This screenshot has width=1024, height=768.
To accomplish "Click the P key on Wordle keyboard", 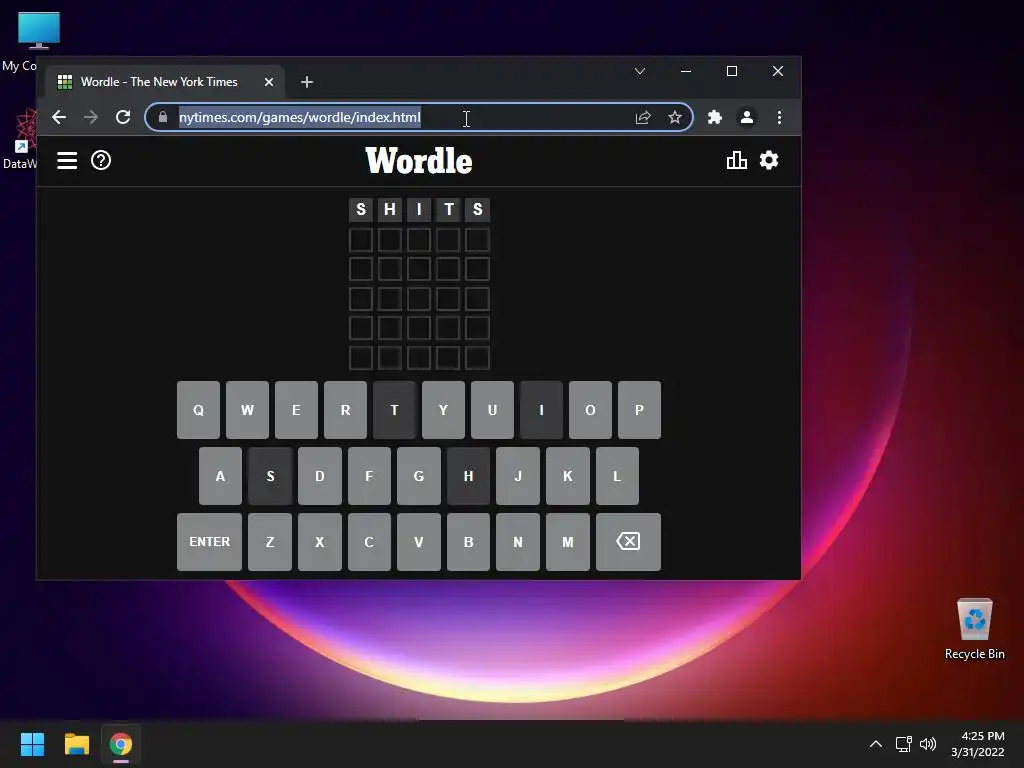I will click(639, 410).
